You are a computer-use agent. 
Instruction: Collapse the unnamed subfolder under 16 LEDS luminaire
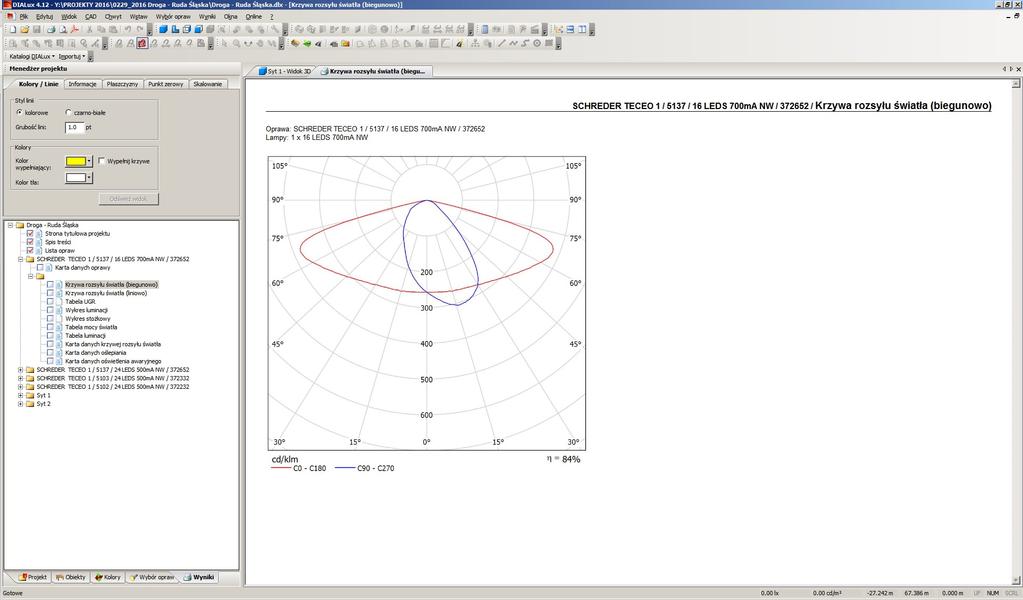click(30, 276)
